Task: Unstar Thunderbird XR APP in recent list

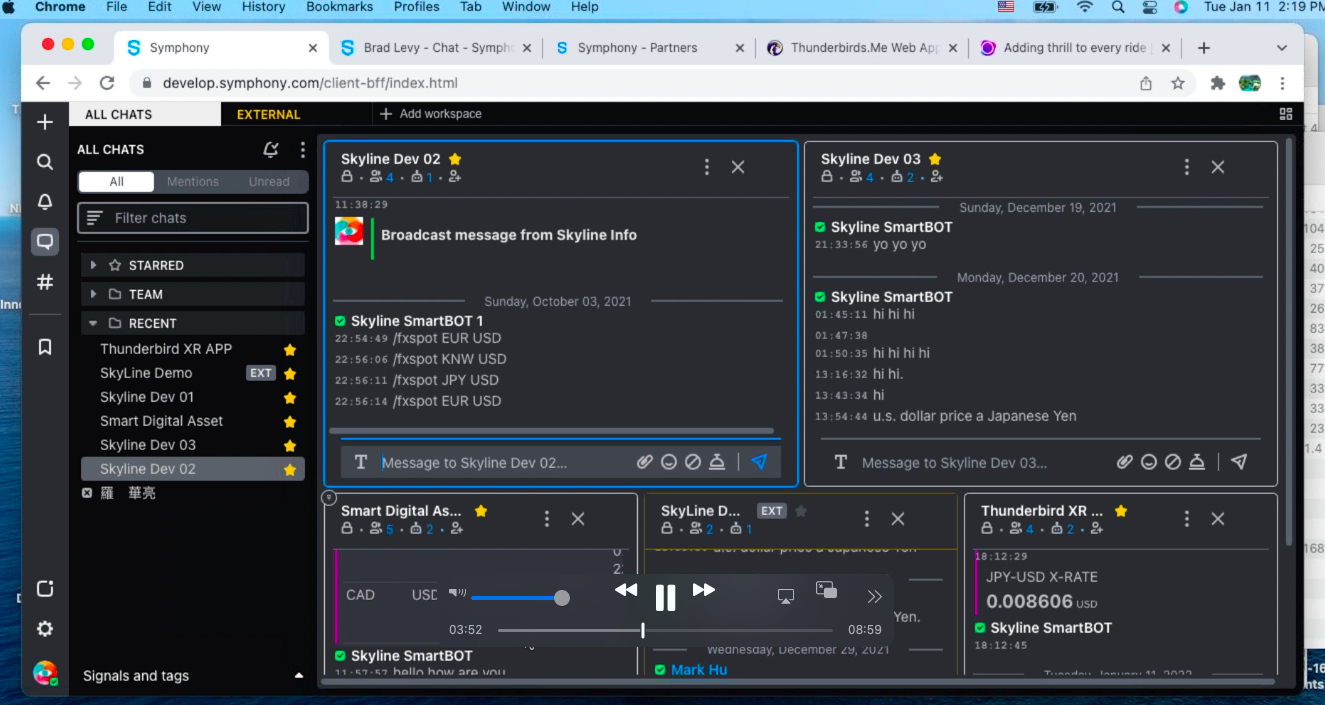Action: coord(290,350)
